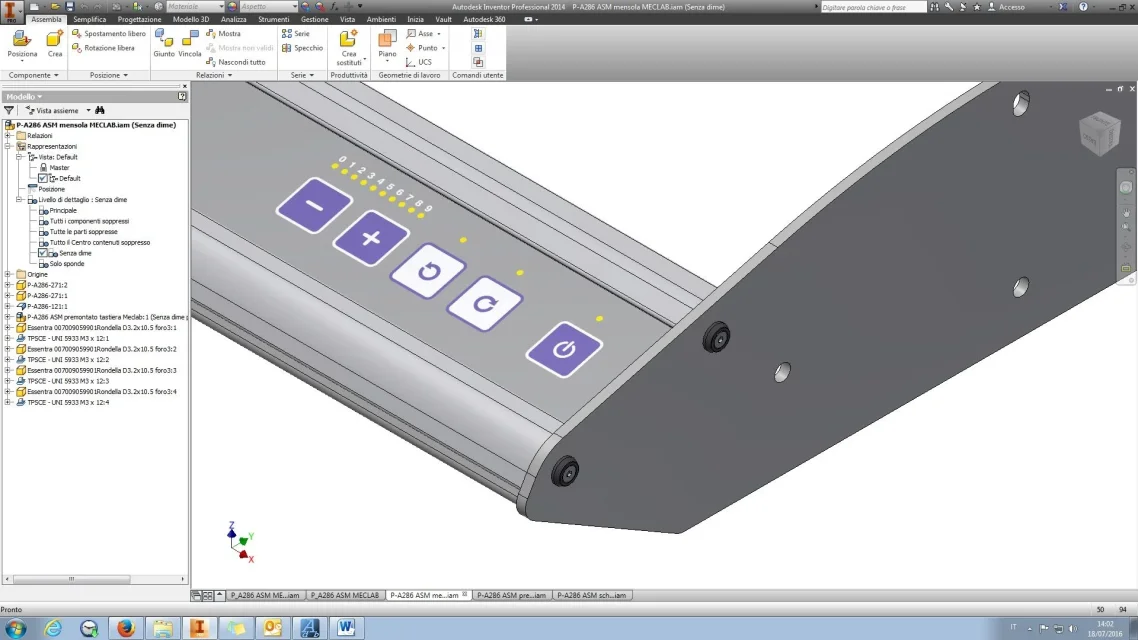Click the Nascondi tutto button
Viewport: 1138px width, 640px height.
coord(236,62)
